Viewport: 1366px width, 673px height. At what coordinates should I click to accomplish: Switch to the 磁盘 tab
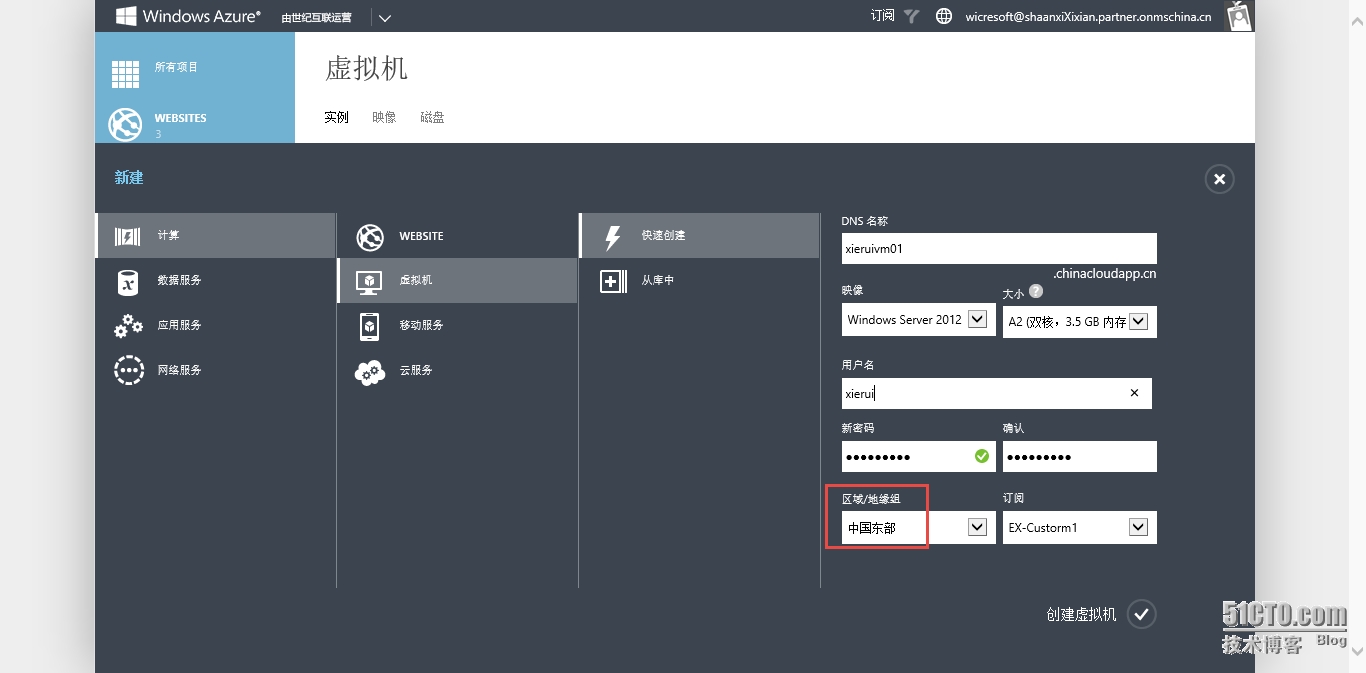click(x=432, y=117)
